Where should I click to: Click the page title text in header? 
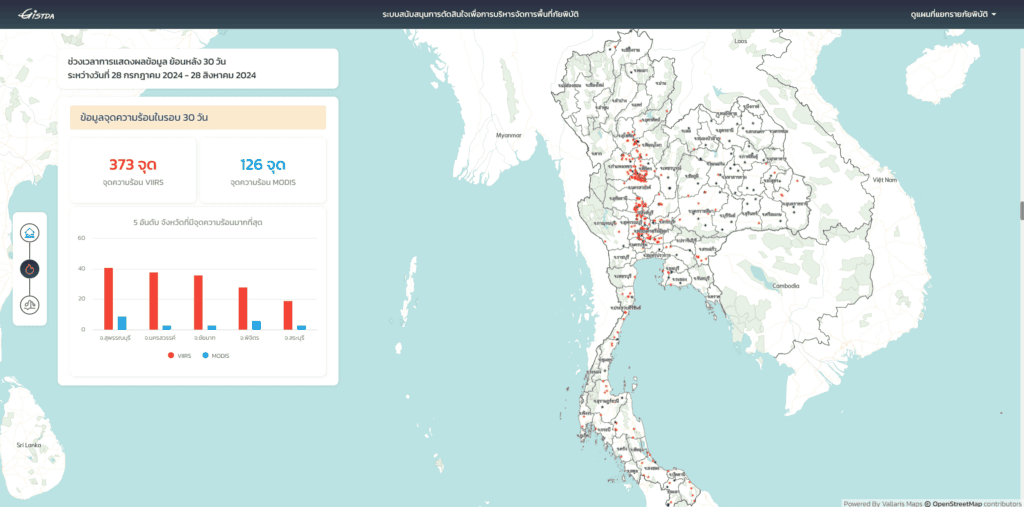coord(480,14)
